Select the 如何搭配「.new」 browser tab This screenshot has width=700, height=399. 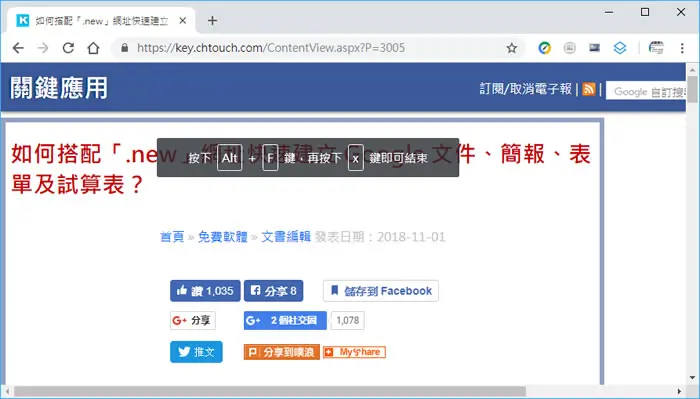(x=101, y=21)
